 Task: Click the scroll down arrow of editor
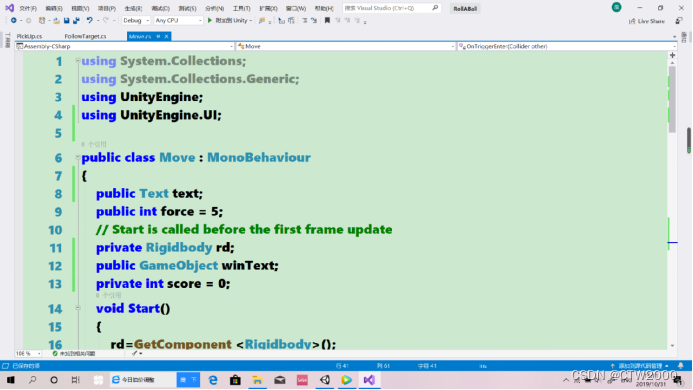[x=672, y=346]
